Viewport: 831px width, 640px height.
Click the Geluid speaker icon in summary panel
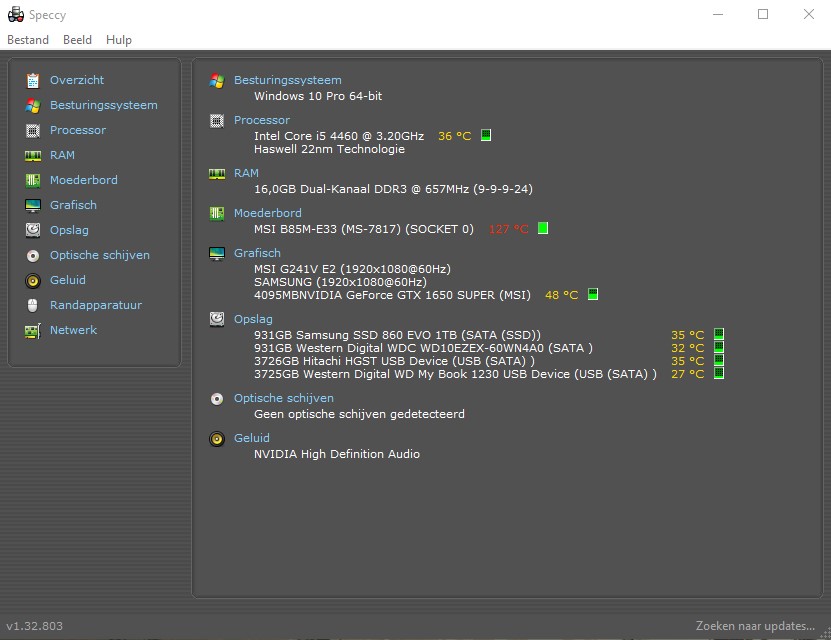click(x=217, y=439)
